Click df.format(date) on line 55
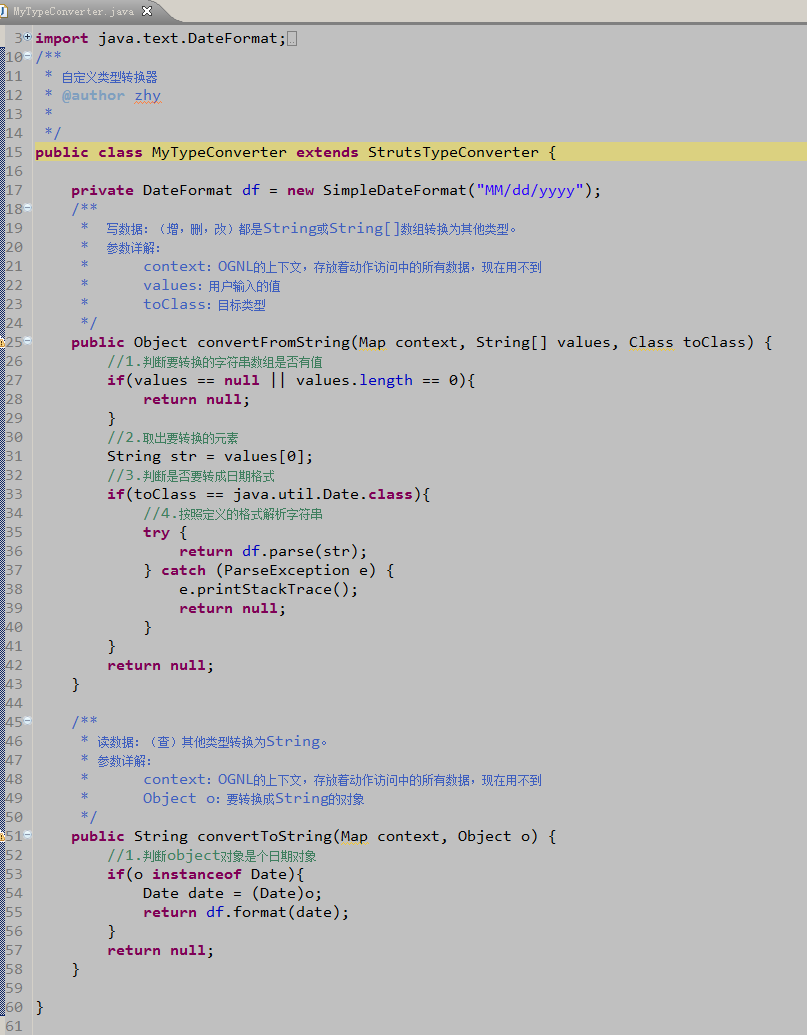 point(273,912)
